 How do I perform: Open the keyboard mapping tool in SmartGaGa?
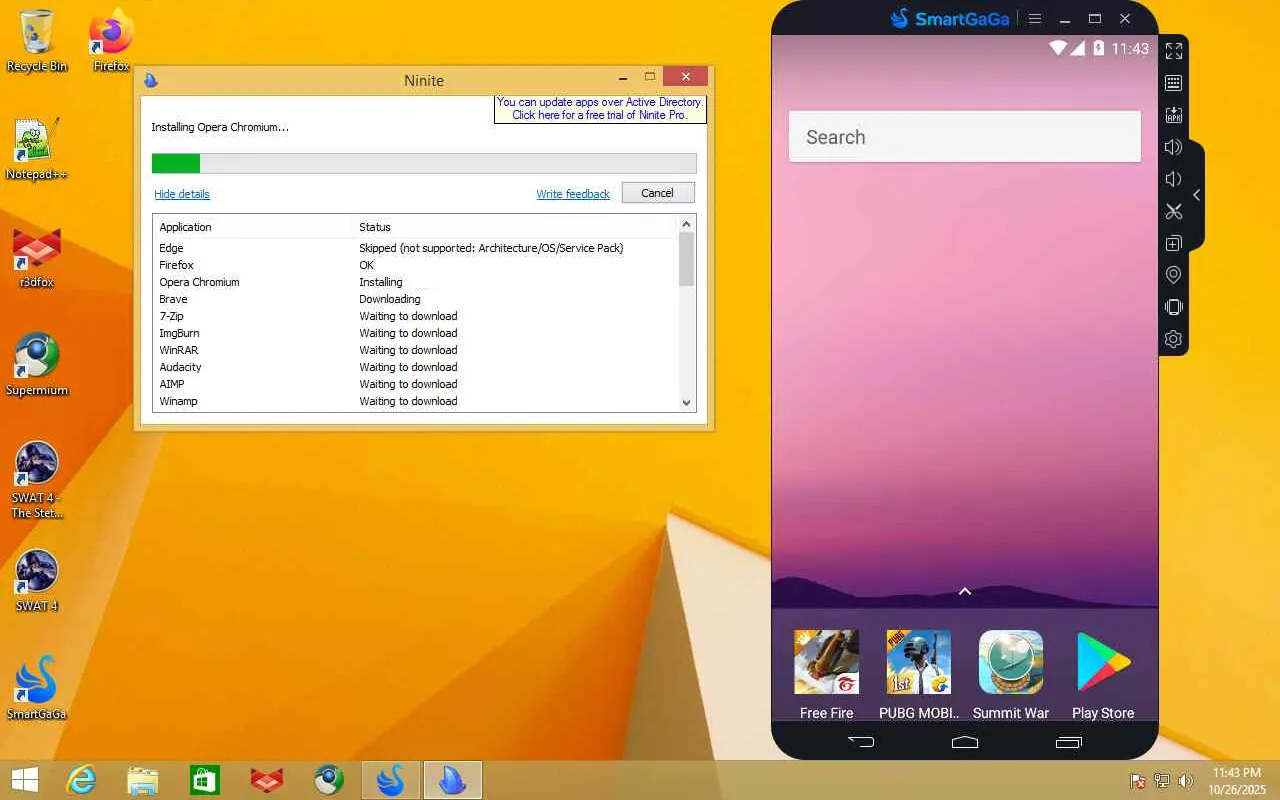point(1174,83)
